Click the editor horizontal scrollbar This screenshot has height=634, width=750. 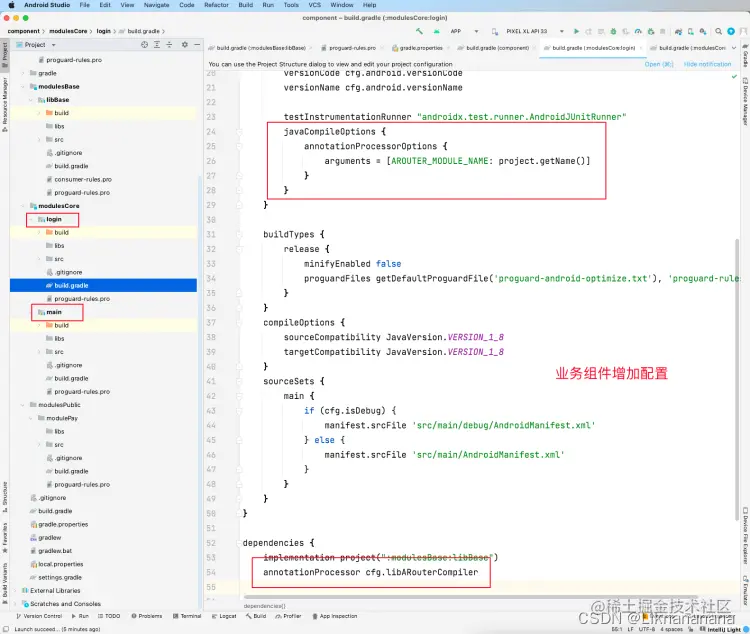point(471,597)
